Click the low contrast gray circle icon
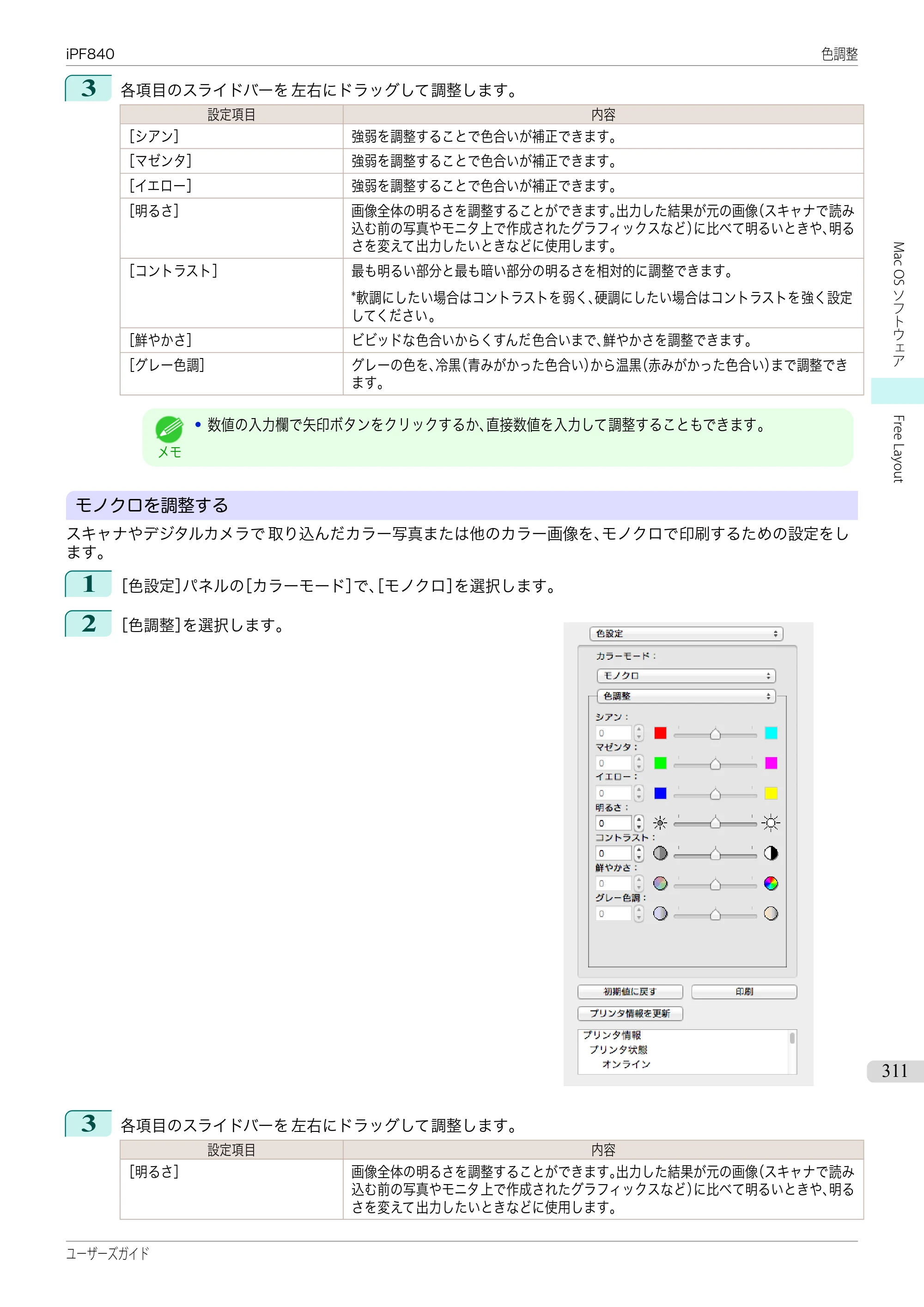The width and height of the screenshot is (924, 1307). (660, 853)
